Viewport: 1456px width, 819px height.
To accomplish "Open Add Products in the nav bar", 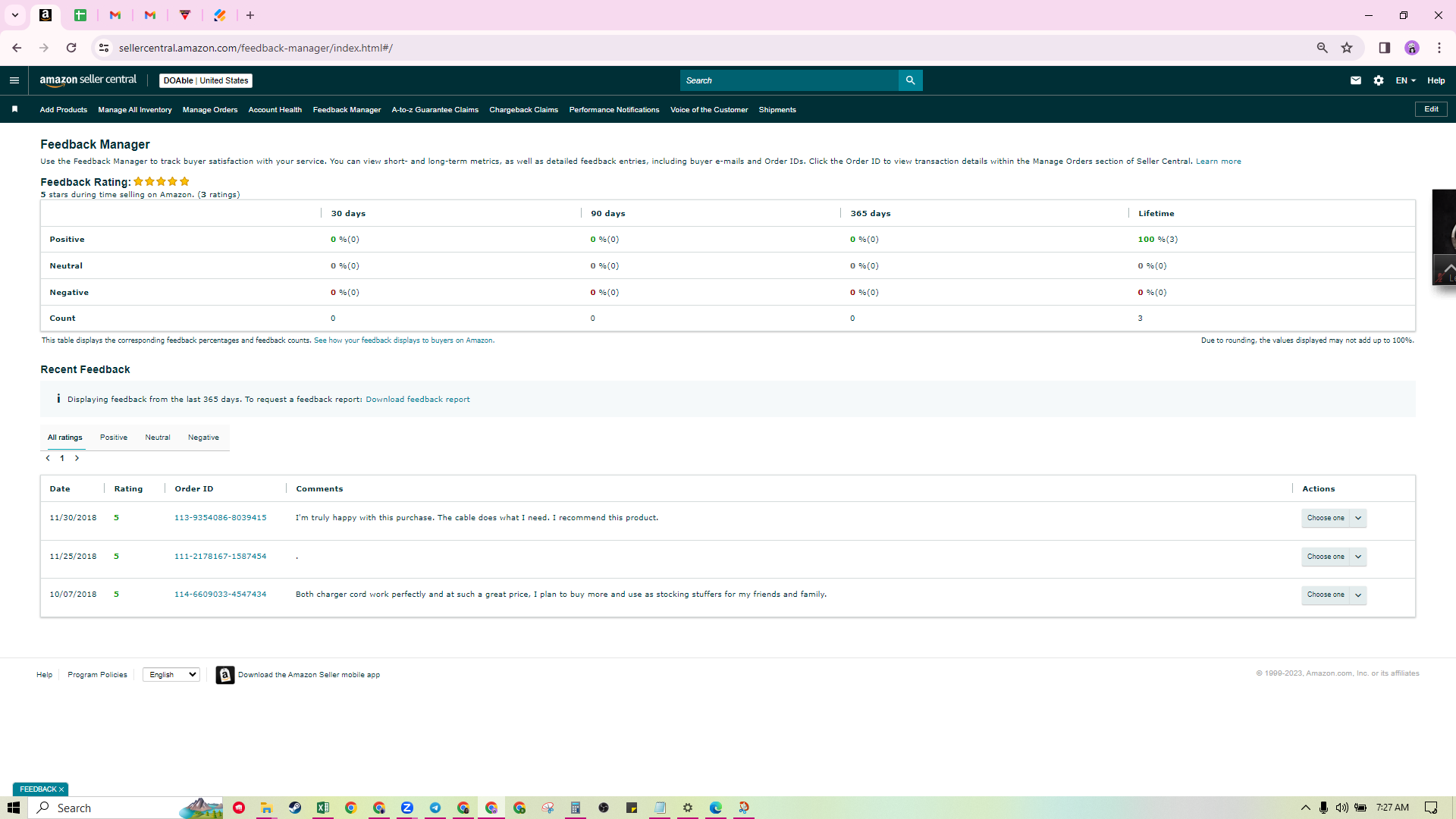I will pos(64,110).
